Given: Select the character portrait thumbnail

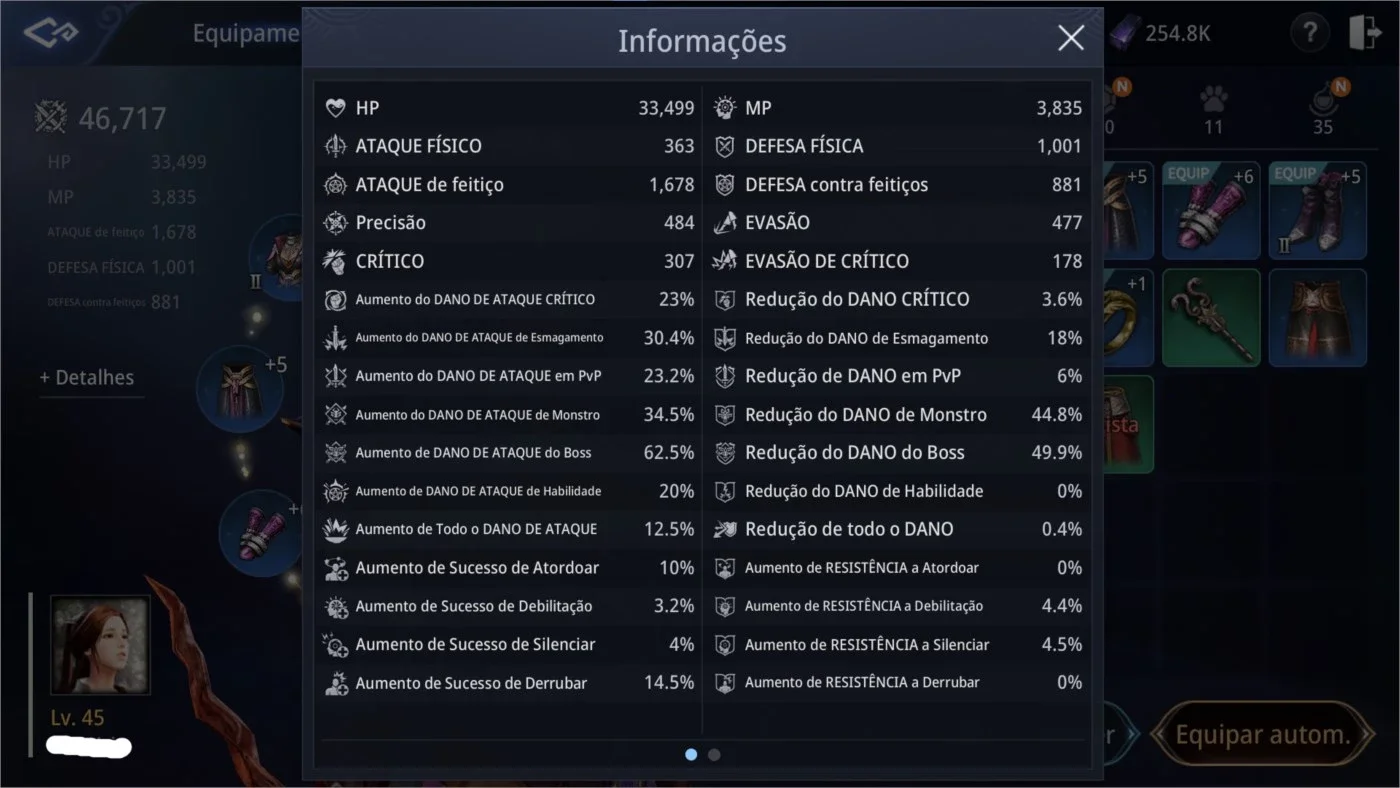Looking at the screenshot, I should coord(100,645).
